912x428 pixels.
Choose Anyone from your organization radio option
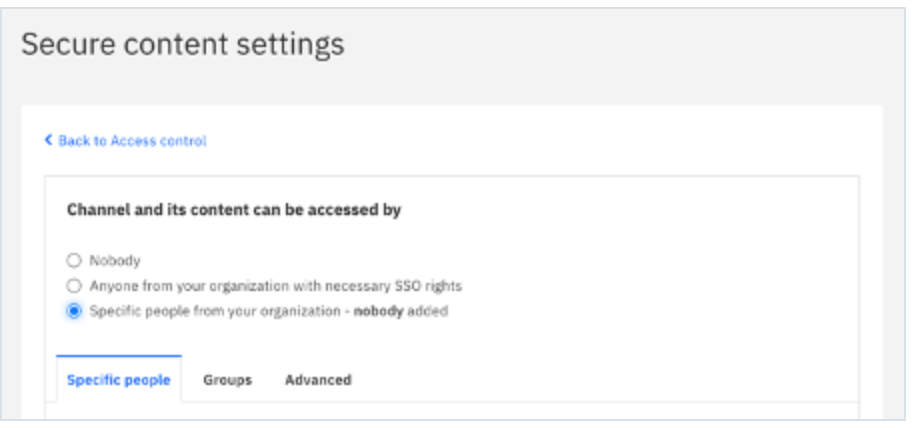point(74,286)
